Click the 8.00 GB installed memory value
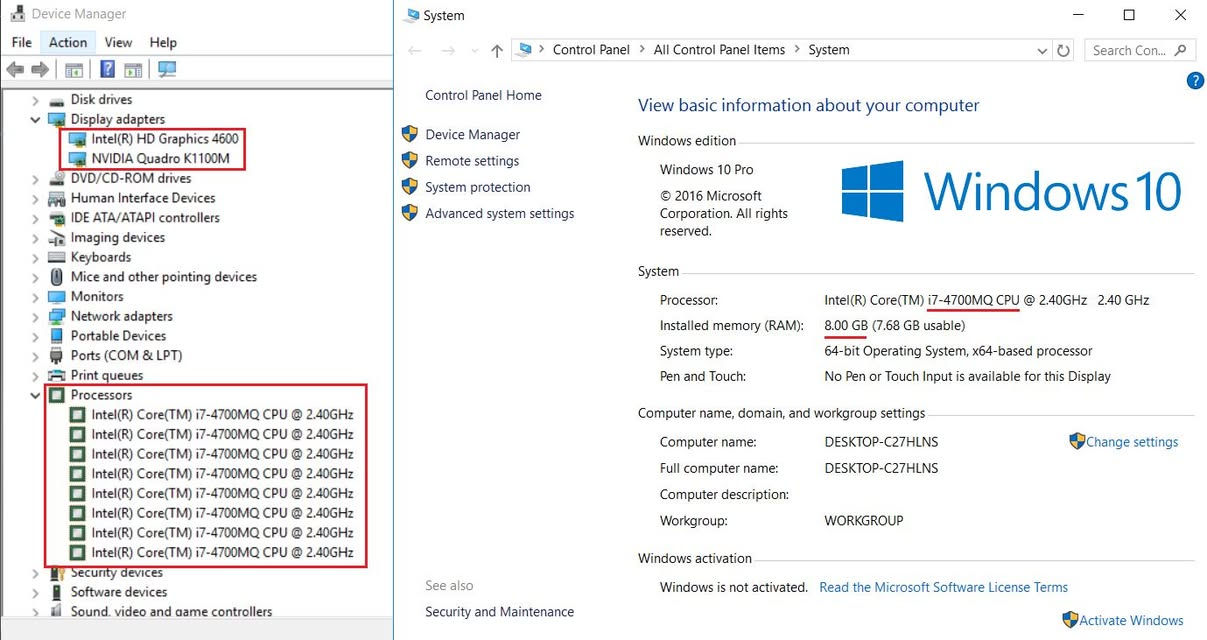Viewport: 1207px width, 640px height. [846, 326]
